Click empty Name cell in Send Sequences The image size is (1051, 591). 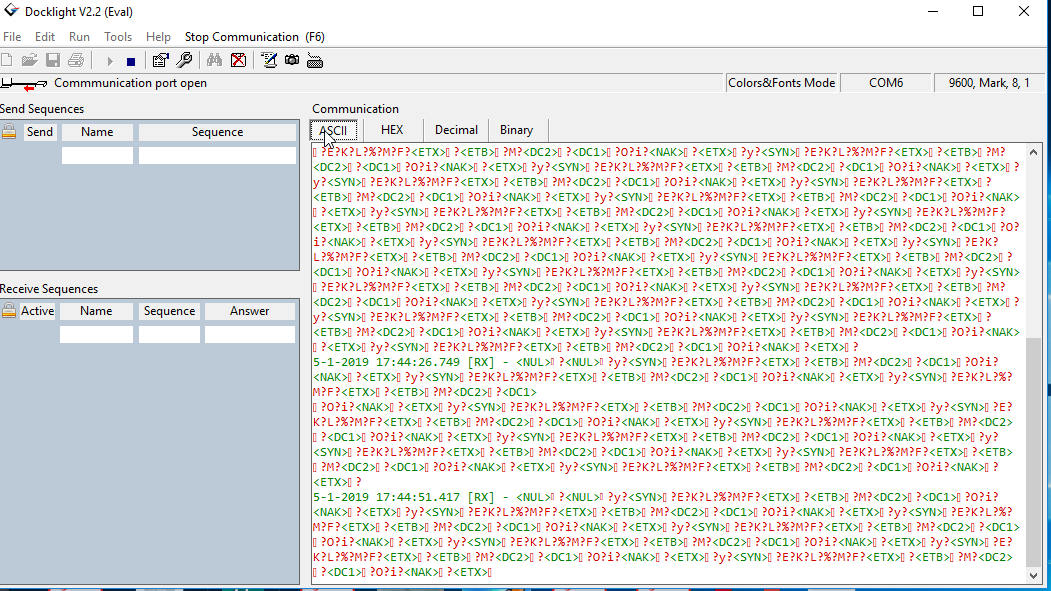(97, 155)
